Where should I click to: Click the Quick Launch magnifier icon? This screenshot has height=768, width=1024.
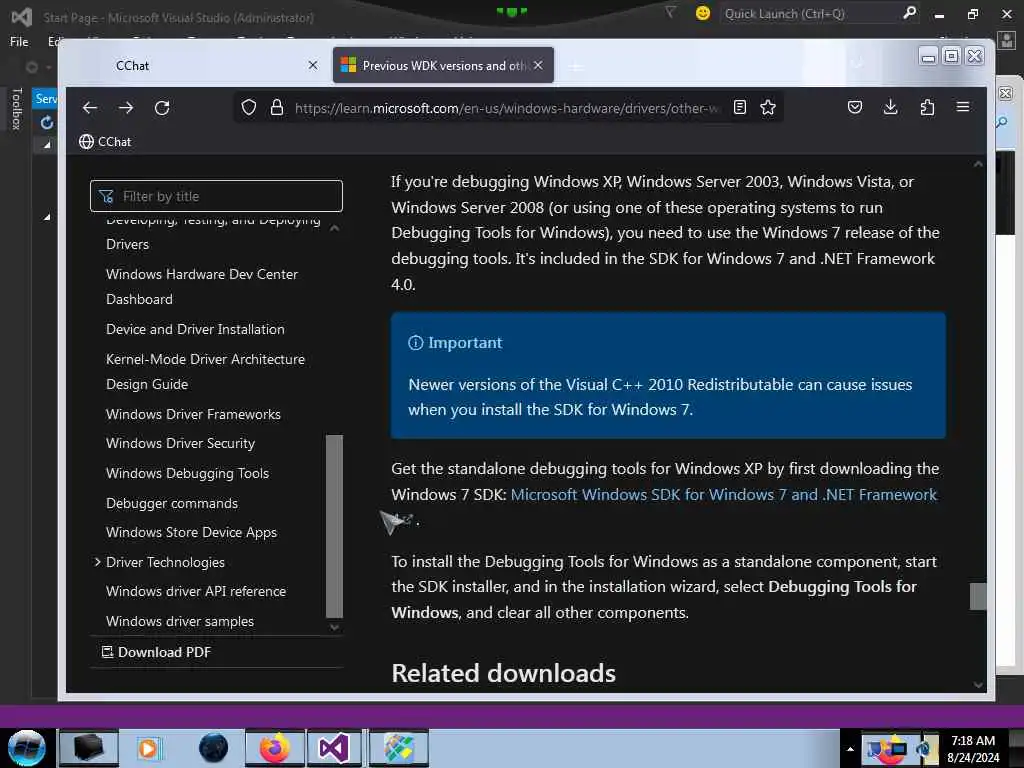[909, 13]
